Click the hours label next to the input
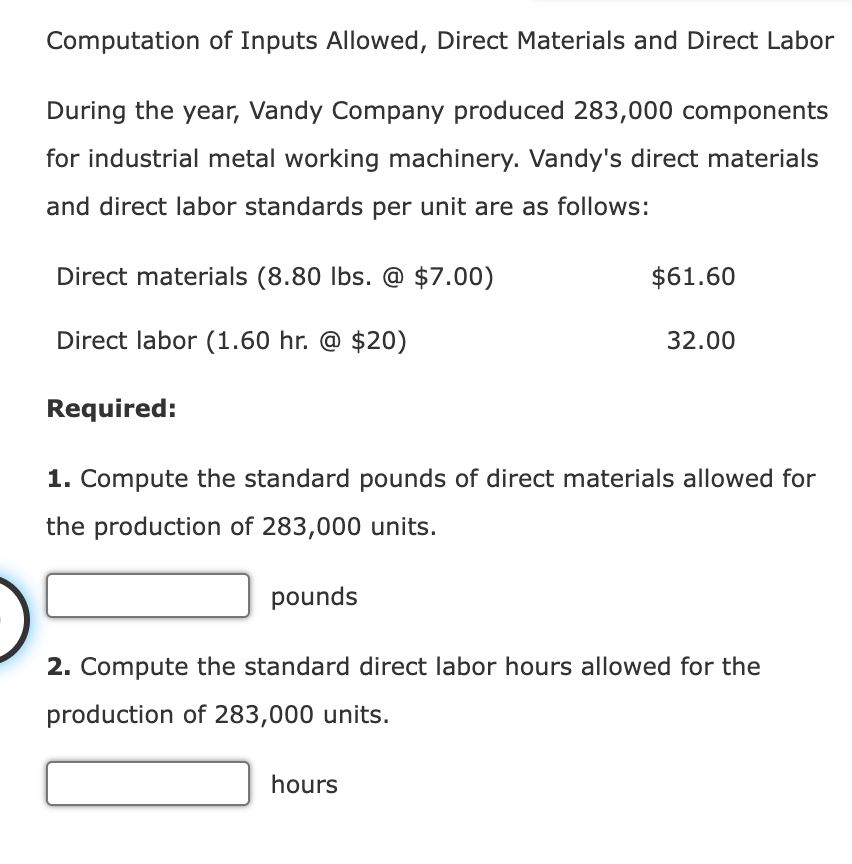This screenshot has width=852, height=864. coord(304,784)
